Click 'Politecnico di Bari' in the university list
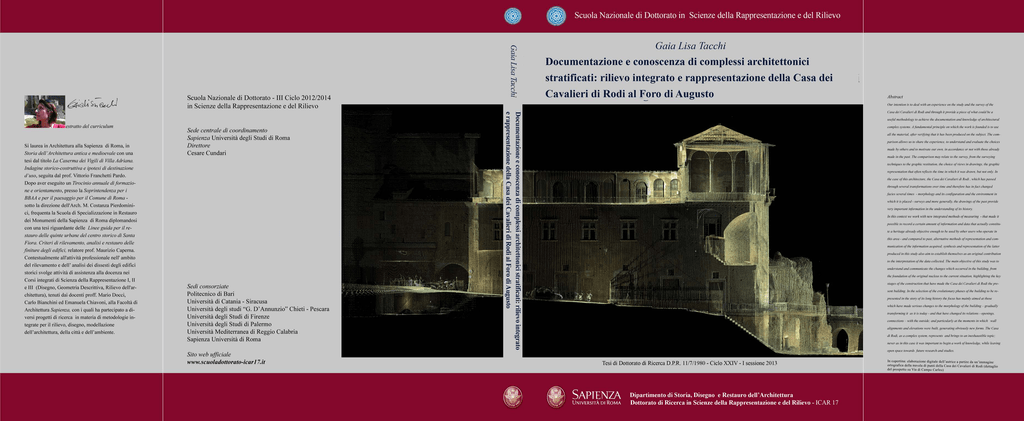 tap(217, 299)
